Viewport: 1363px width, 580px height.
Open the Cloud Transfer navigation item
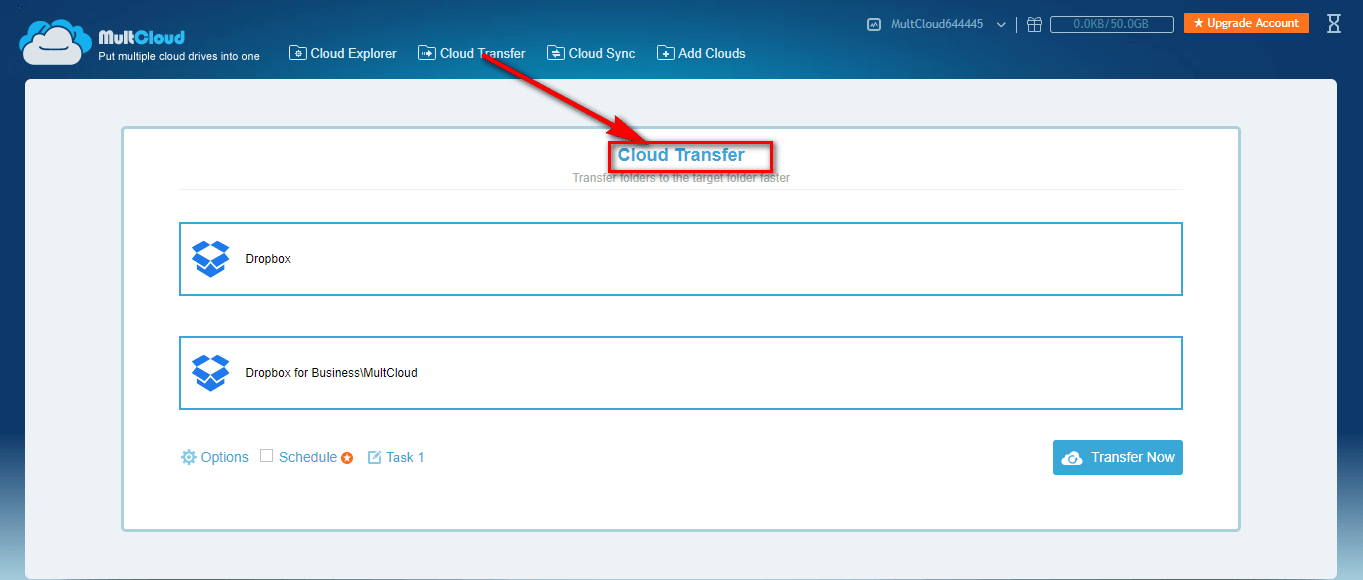(x=472, y=53)
